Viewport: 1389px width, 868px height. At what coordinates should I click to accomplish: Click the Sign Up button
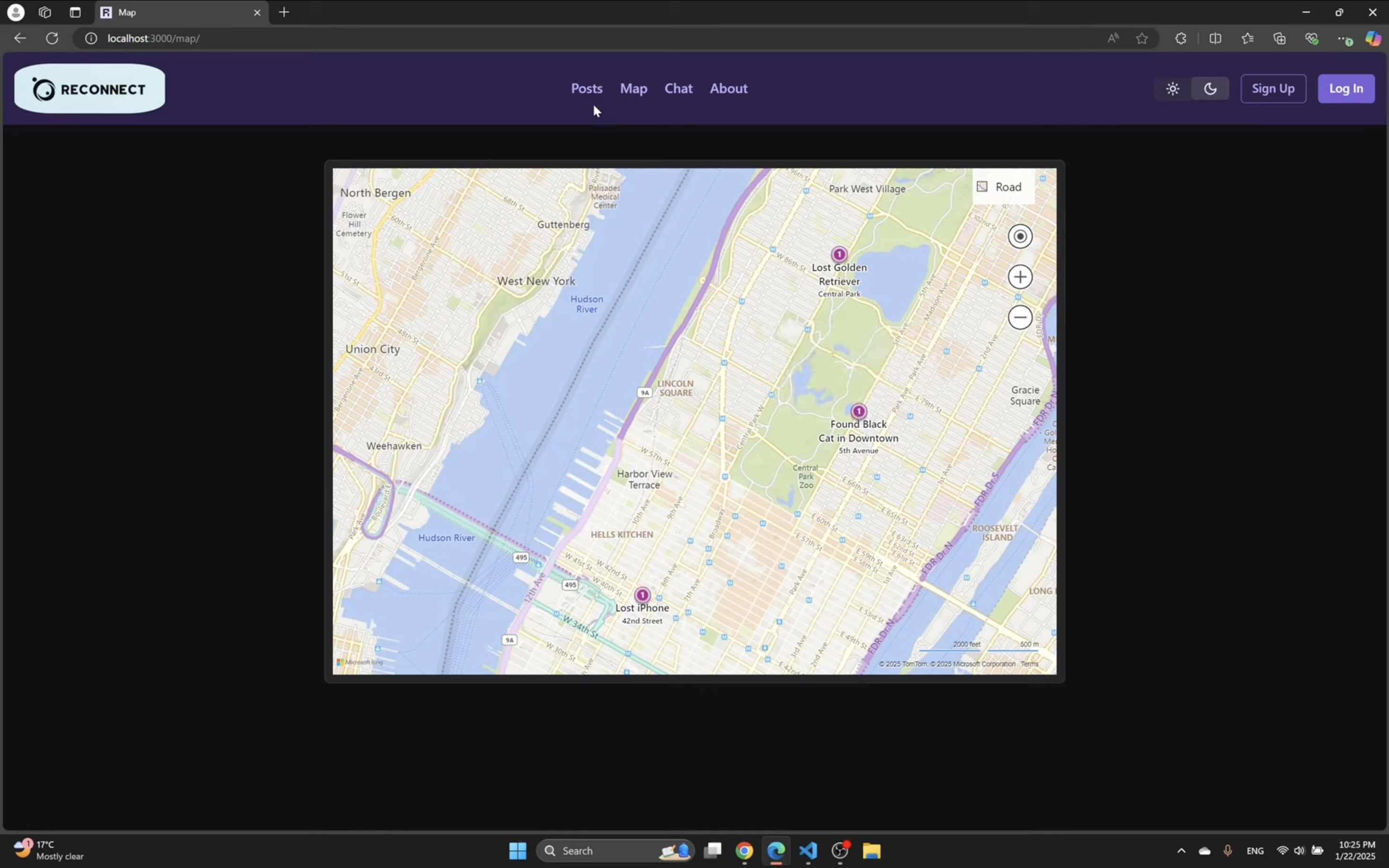coord(1273,88)
